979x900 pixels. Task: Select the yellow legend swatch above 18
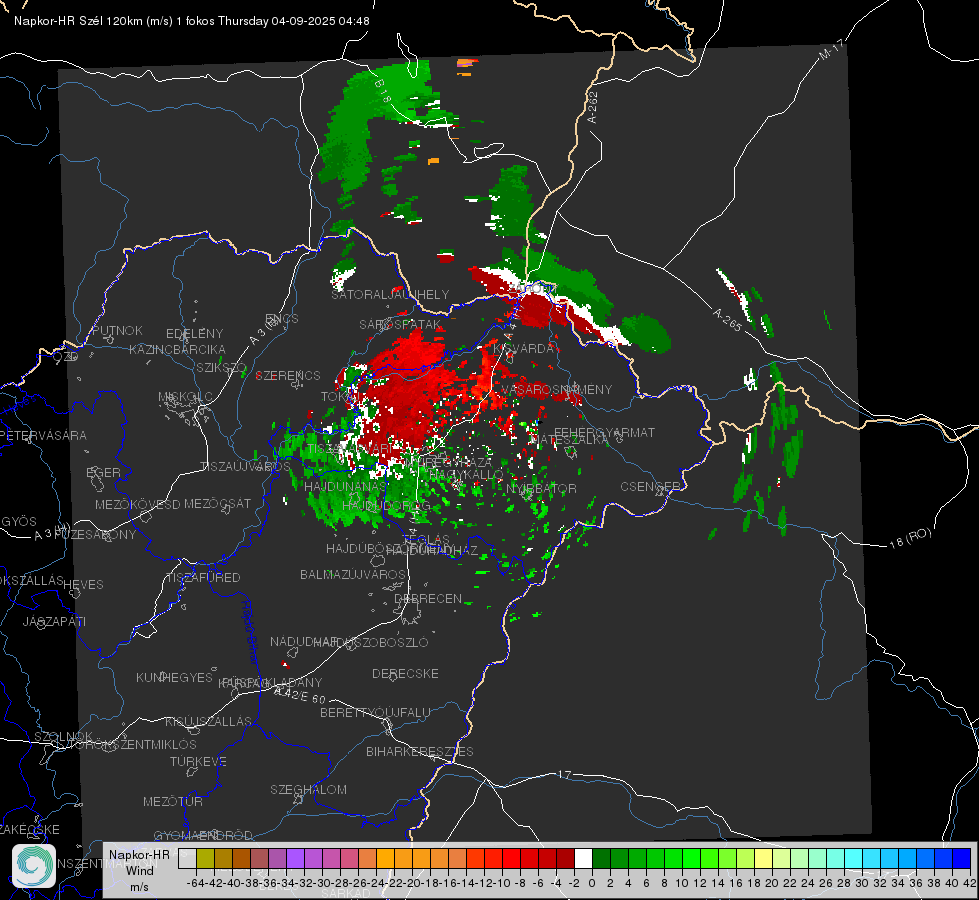point(764,858)
